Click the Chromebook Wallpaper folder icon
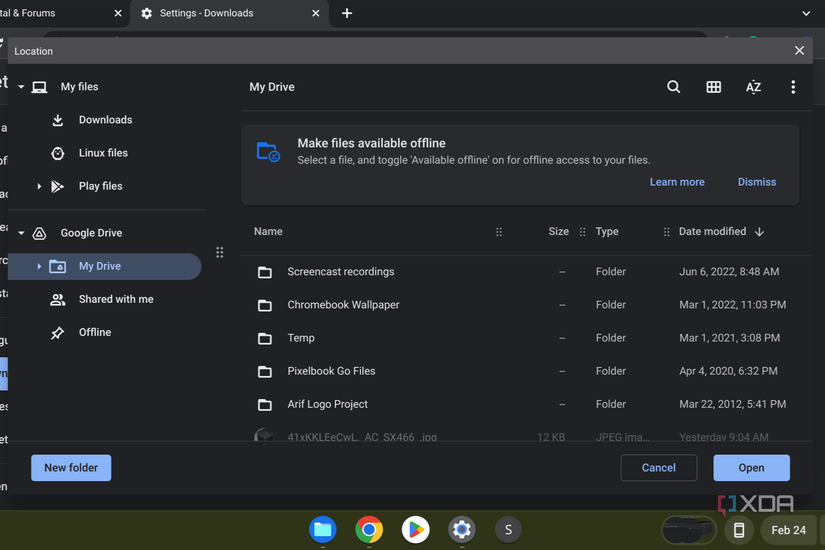This screenshot has height=550, width=825. (x=265, y=305)
